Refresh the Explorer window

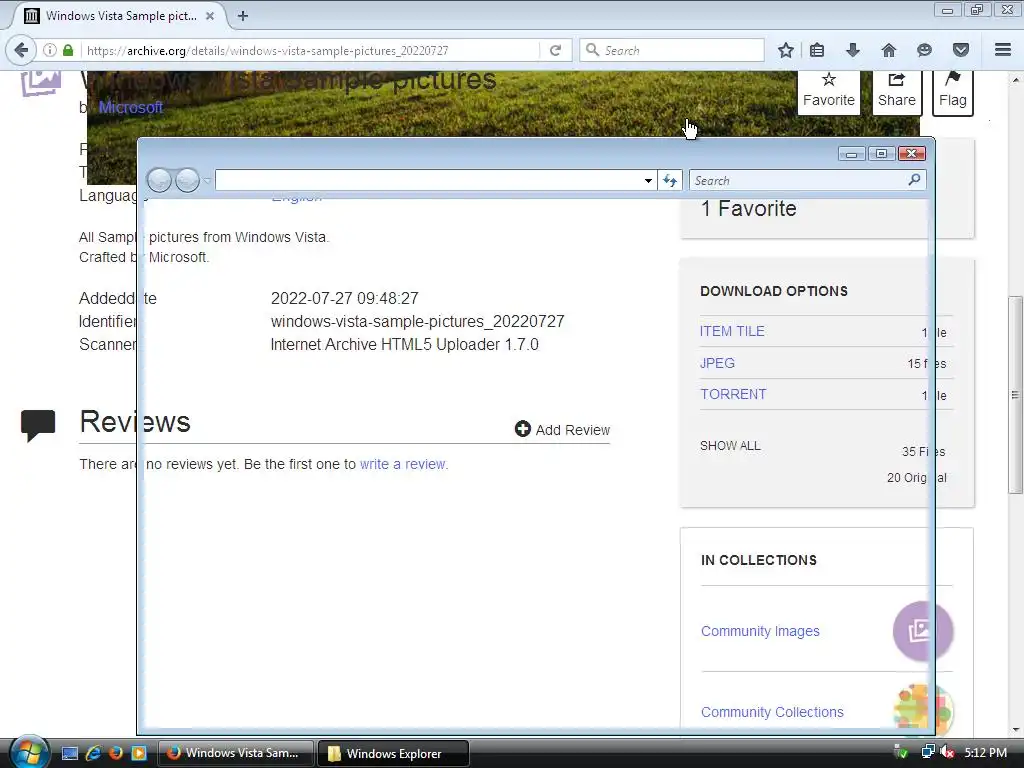670,180
